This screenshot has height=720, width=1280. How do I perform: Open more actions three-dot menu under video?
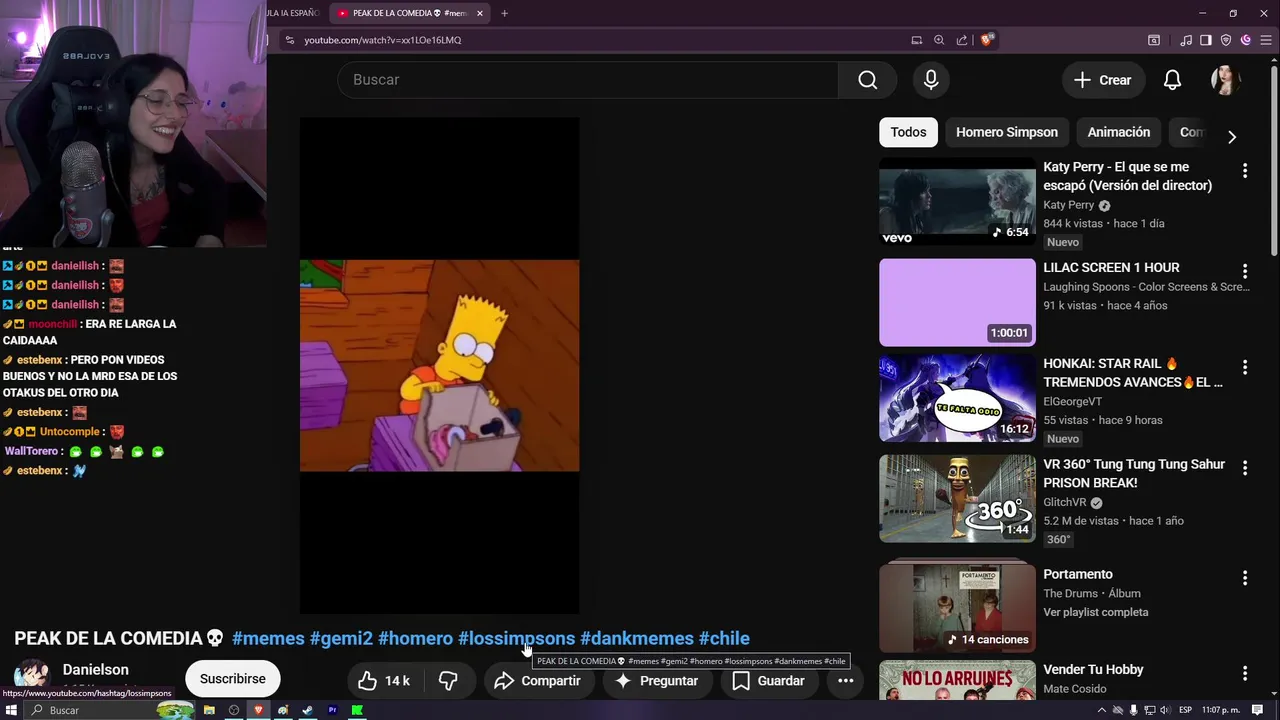(x=845, y=681)
